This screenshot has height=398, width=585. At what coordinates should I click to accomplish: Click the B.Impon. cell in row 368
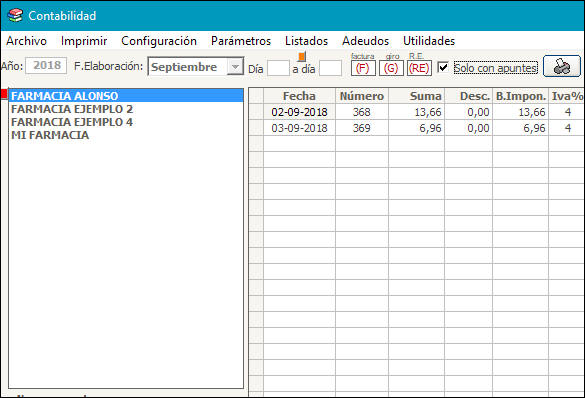click(x=520, y=112)
